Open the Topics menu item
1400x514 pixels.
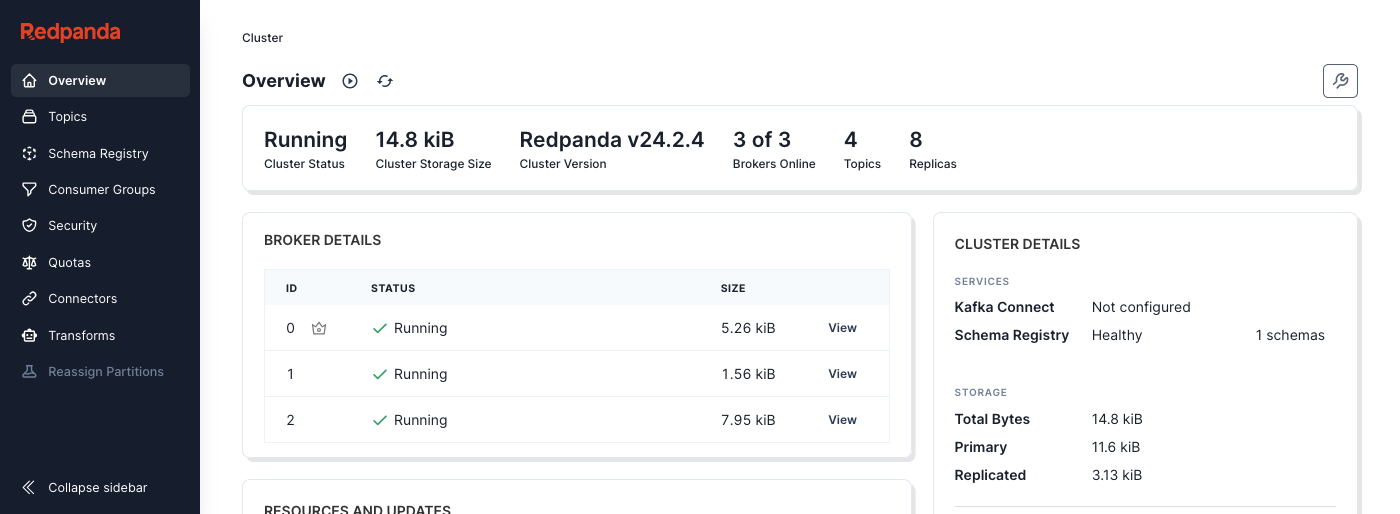pyautogui.click(x=68, y=117)
